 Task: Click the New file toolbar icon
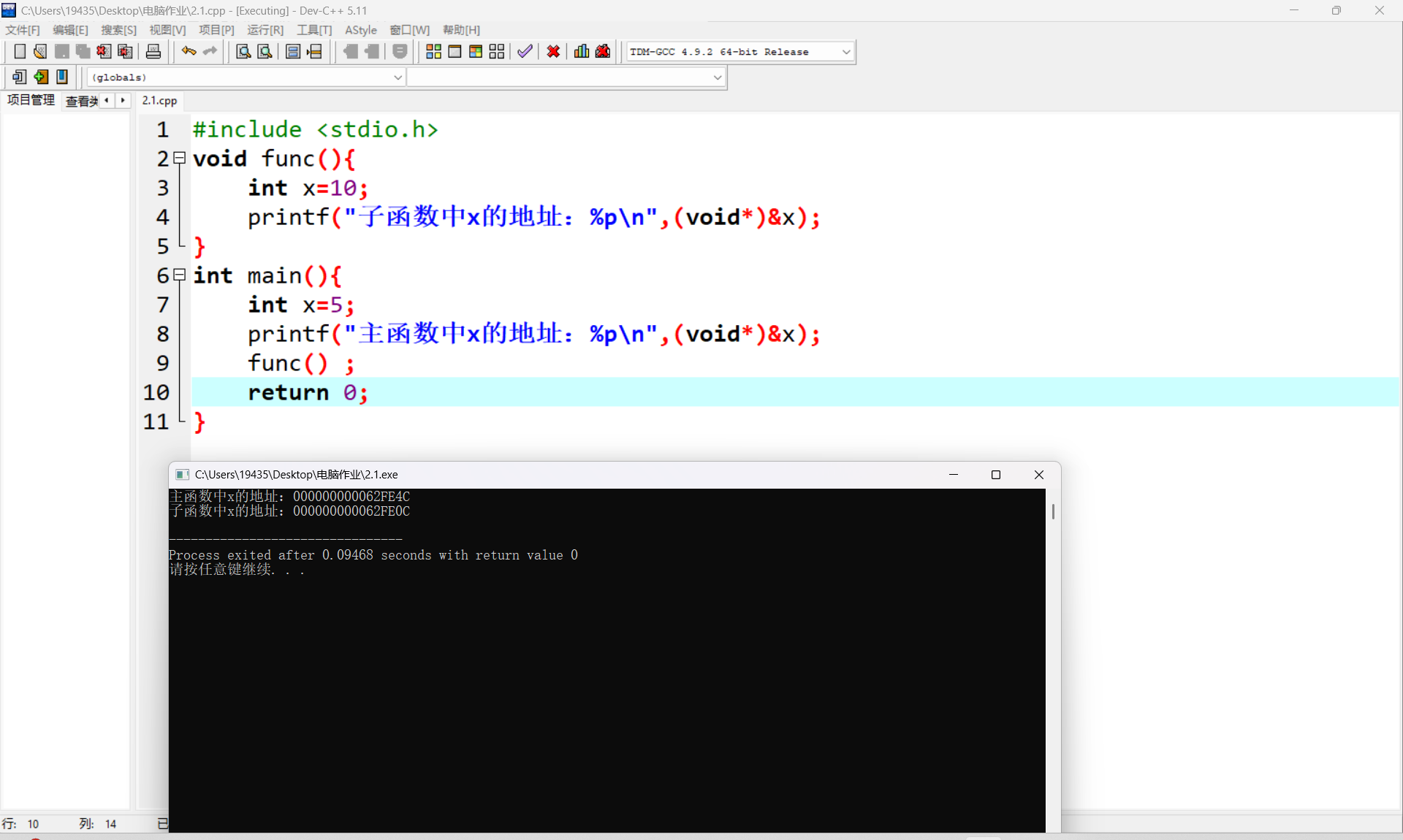tap(20, 51)
